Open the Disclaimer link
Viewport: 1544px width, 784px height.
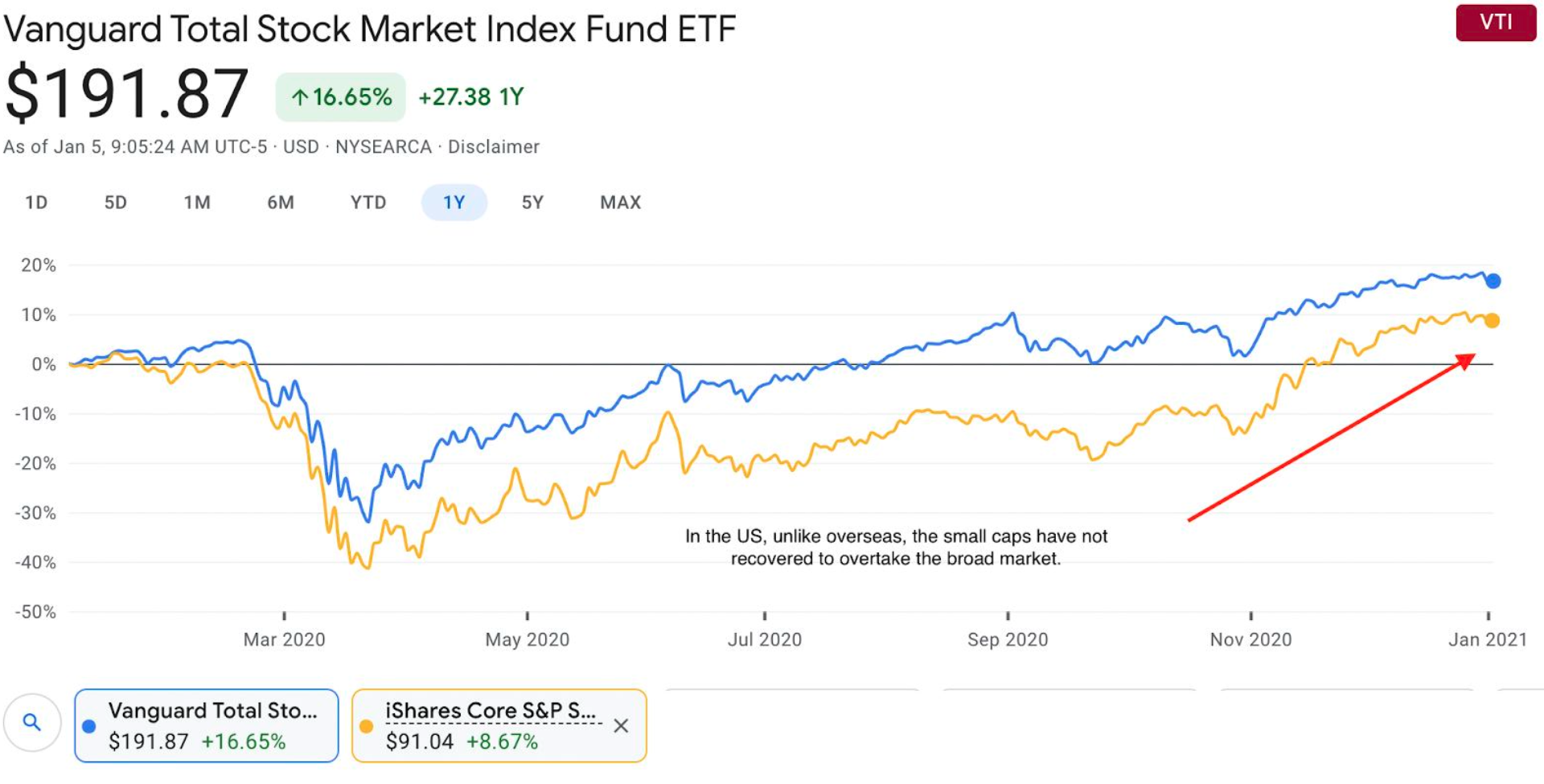click(493, 147)
